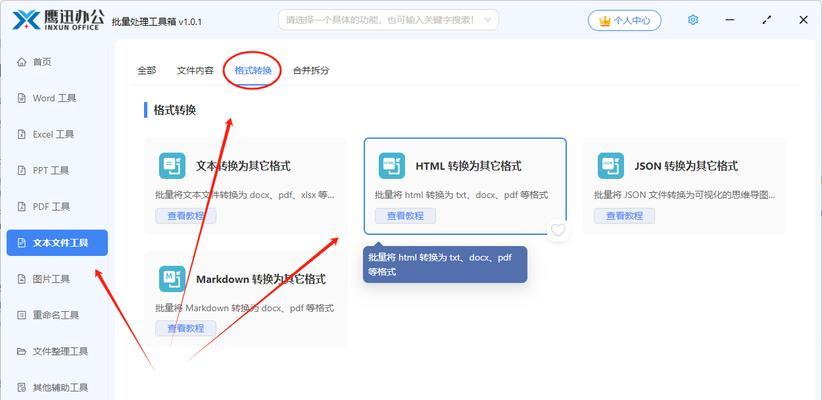This screenshot has height=400, width=822.
Task: Click the HTML card description text
Action: (x=461, y=195)
